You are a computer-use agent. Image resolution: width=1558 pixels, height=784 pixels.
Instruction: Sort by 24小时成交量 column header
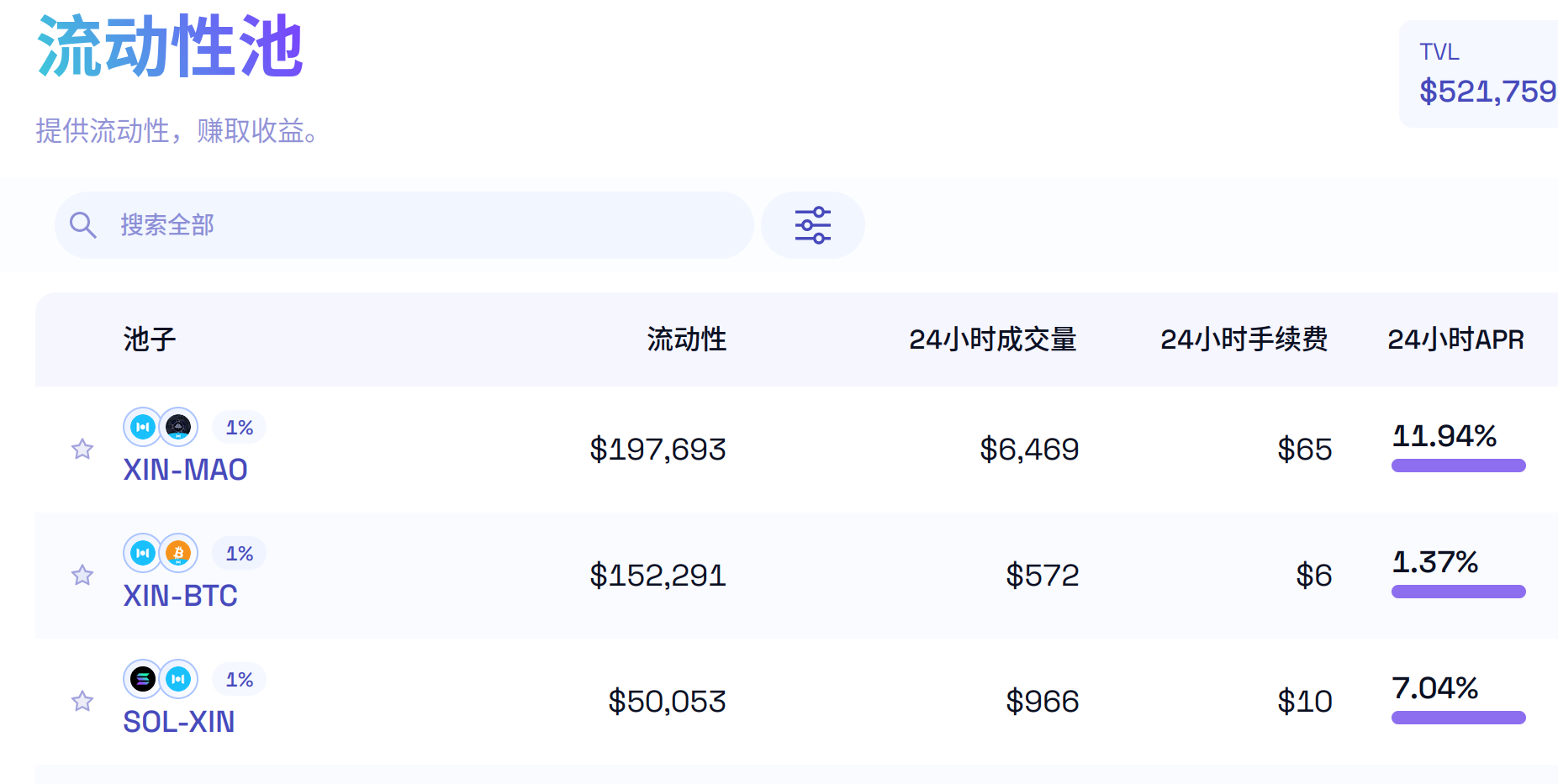[992, 339]
